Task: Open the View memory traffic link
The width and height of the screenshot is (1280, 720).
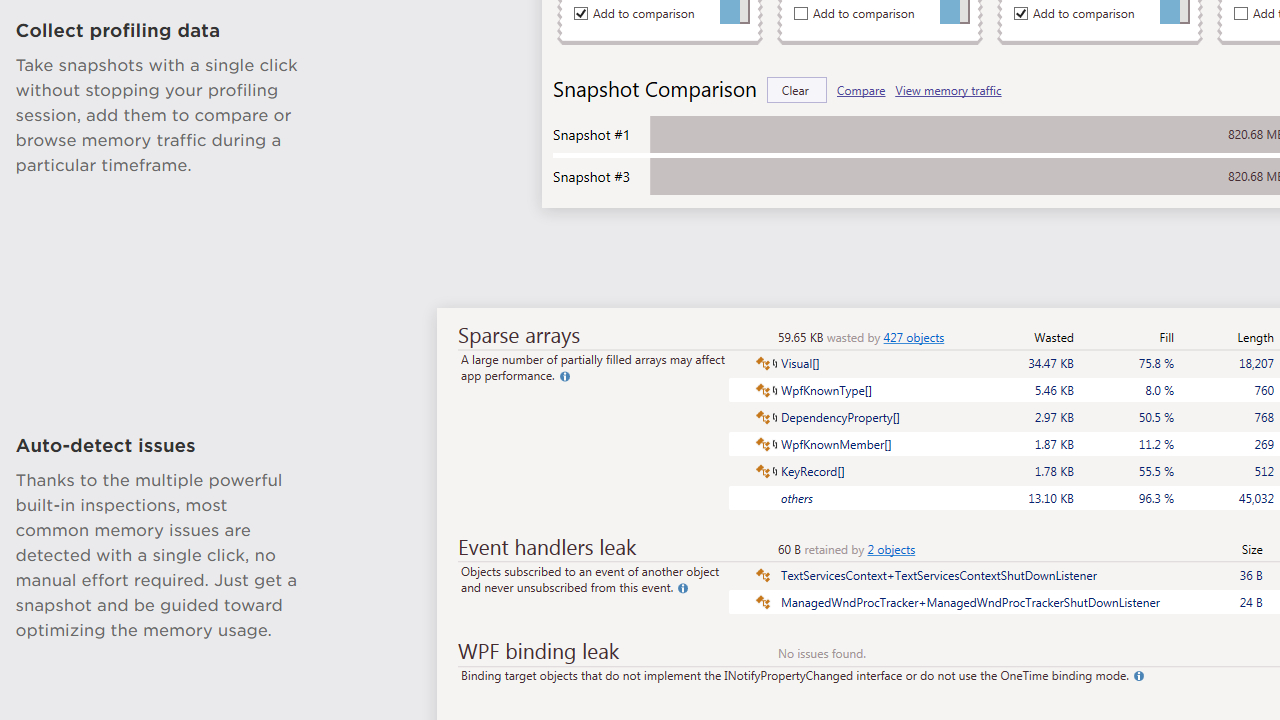Action: pos(948,91)
